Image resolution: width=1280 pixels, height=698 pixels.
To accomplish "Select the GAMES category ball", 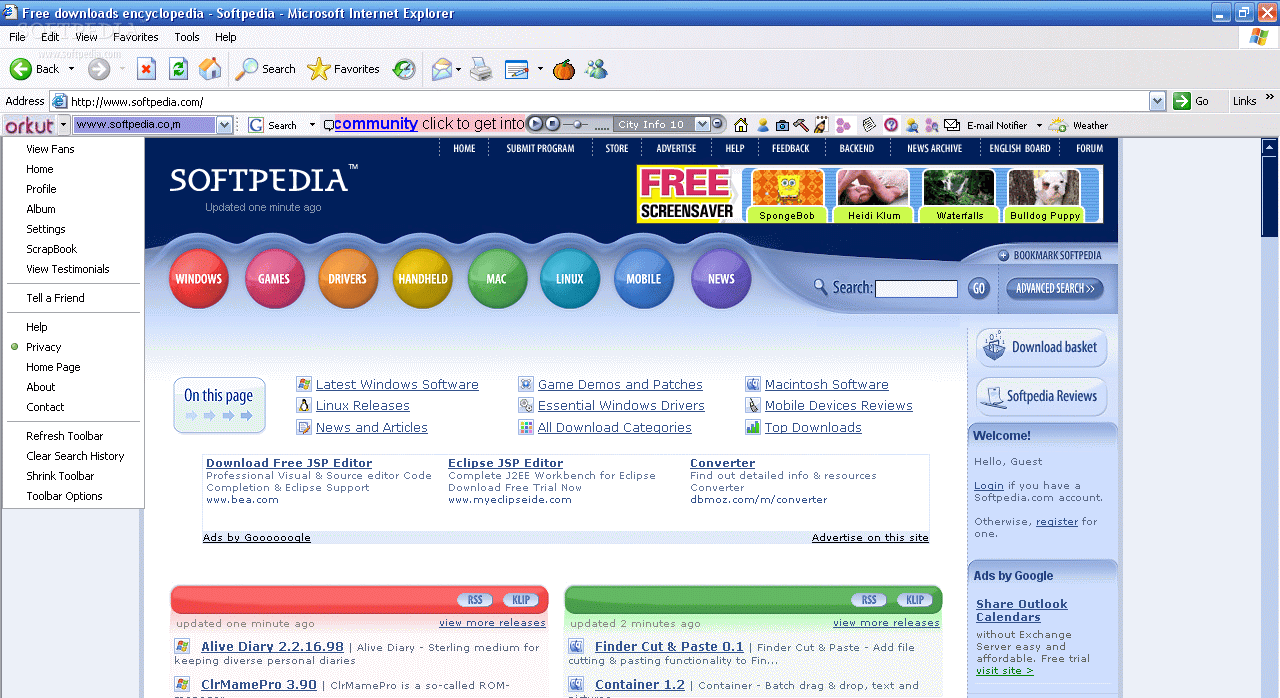I will click(274, 279).
